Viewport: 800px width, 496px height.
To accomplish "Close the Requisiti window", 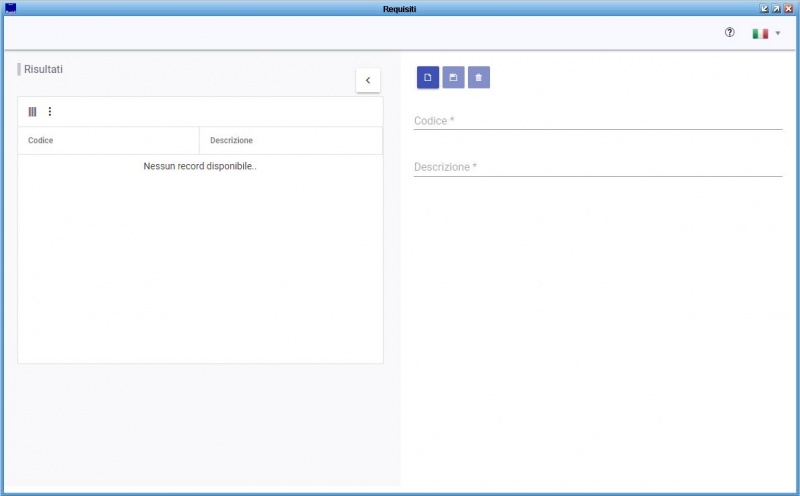I will (x=788, y=9).
